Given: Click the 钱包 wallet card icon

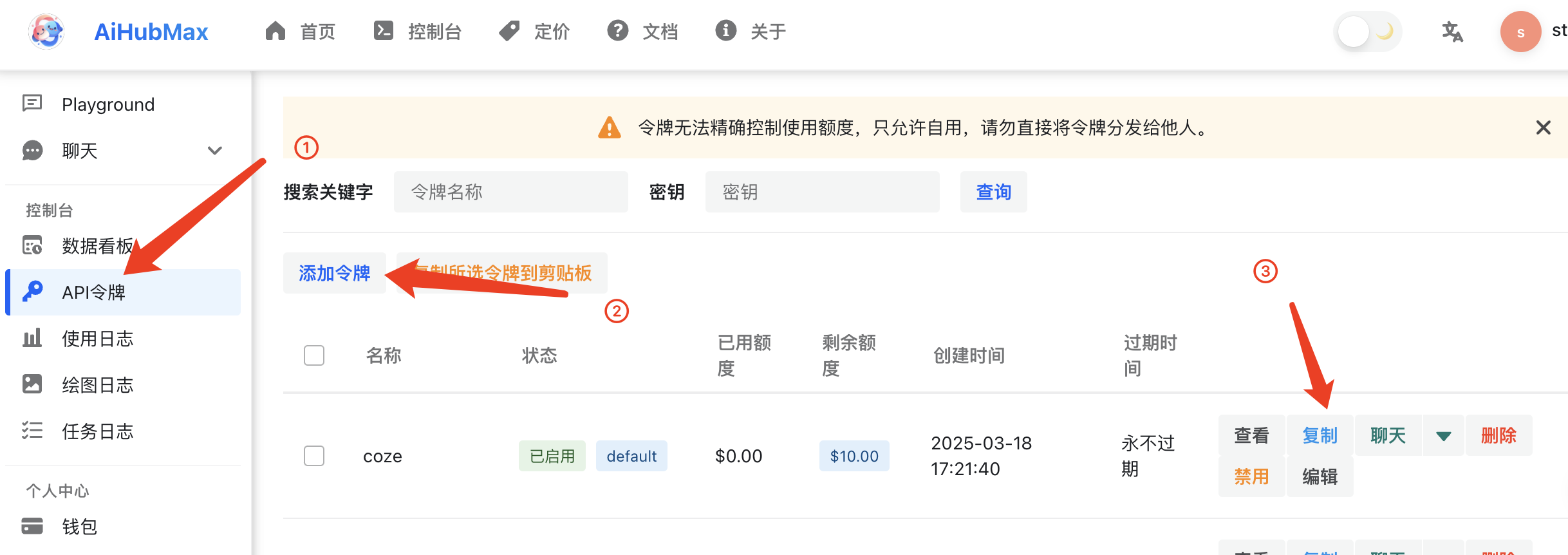Looking at the screenshot, I should tap(32, 526).
